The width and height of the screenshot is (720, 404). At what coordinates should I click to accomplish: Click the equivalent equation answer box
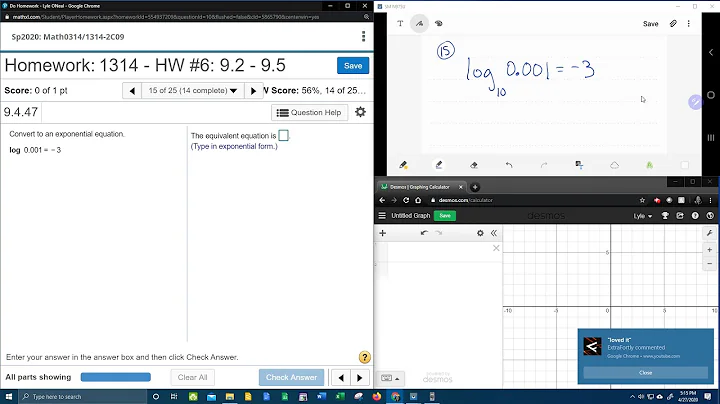(x=284, y=135)
